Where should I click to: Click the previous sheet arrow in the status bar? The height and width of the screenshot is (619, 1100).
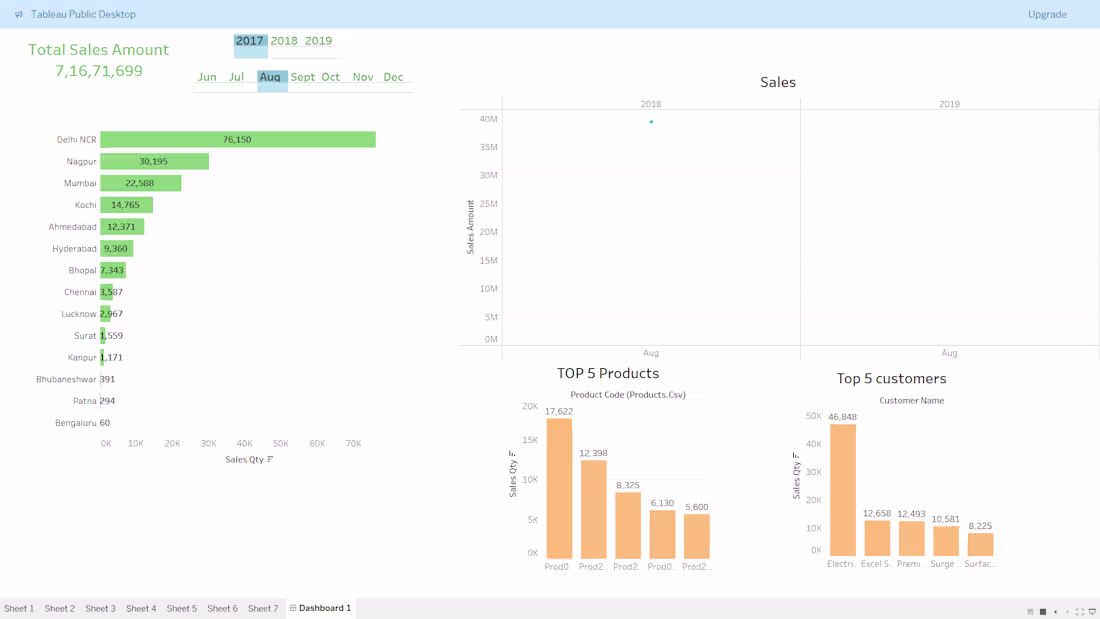[x=1056, y=612]
